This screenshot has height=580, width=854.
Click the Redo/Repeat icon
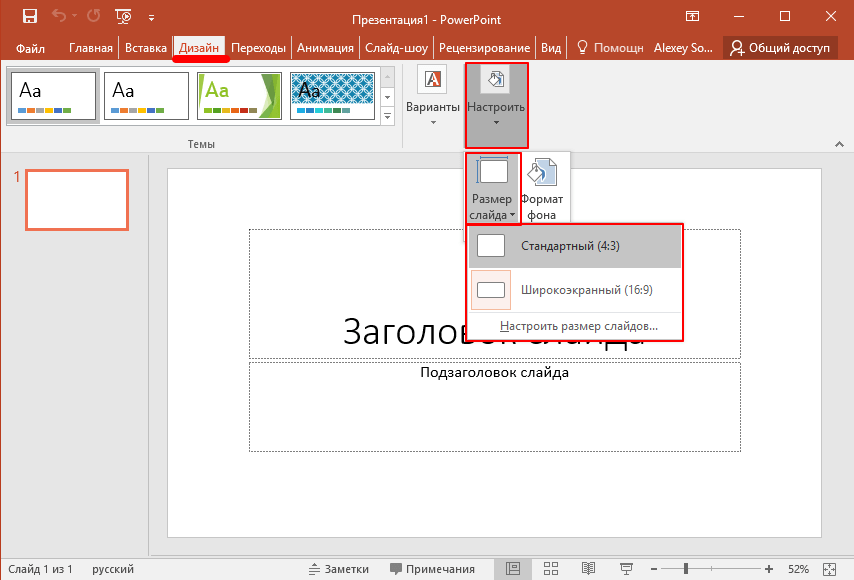pyautogui.click(x=94, y=16)
